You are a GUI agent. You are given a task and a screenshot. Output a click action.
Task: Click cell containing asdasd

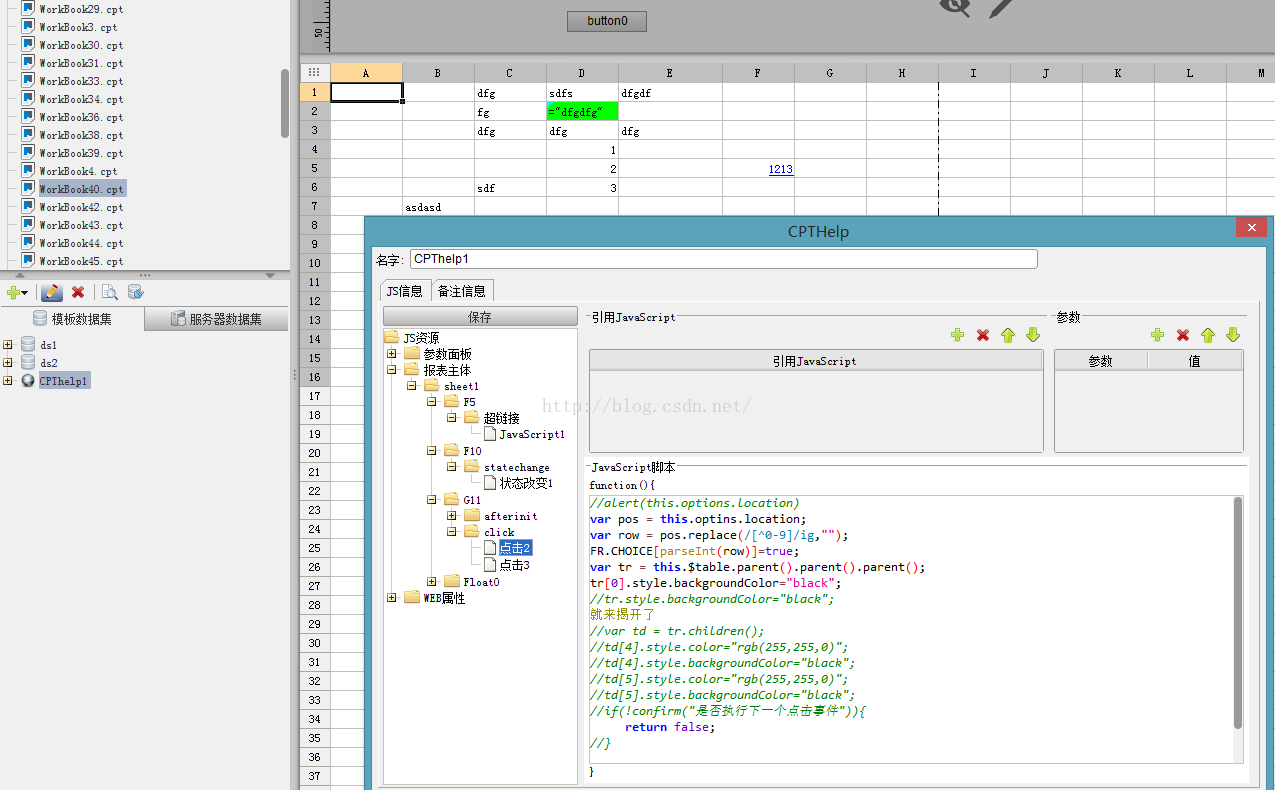(x=438, y=207)
